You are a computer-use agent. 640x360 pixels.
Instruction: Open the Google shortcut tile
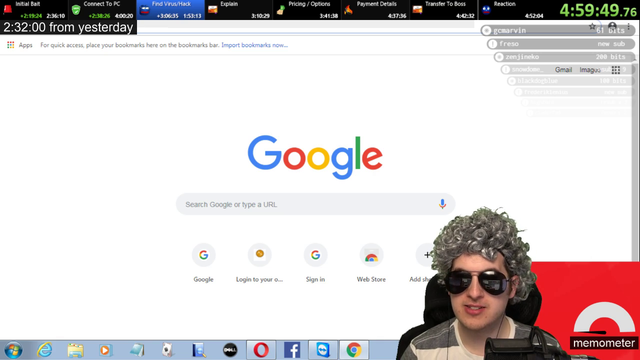point(203,262)
